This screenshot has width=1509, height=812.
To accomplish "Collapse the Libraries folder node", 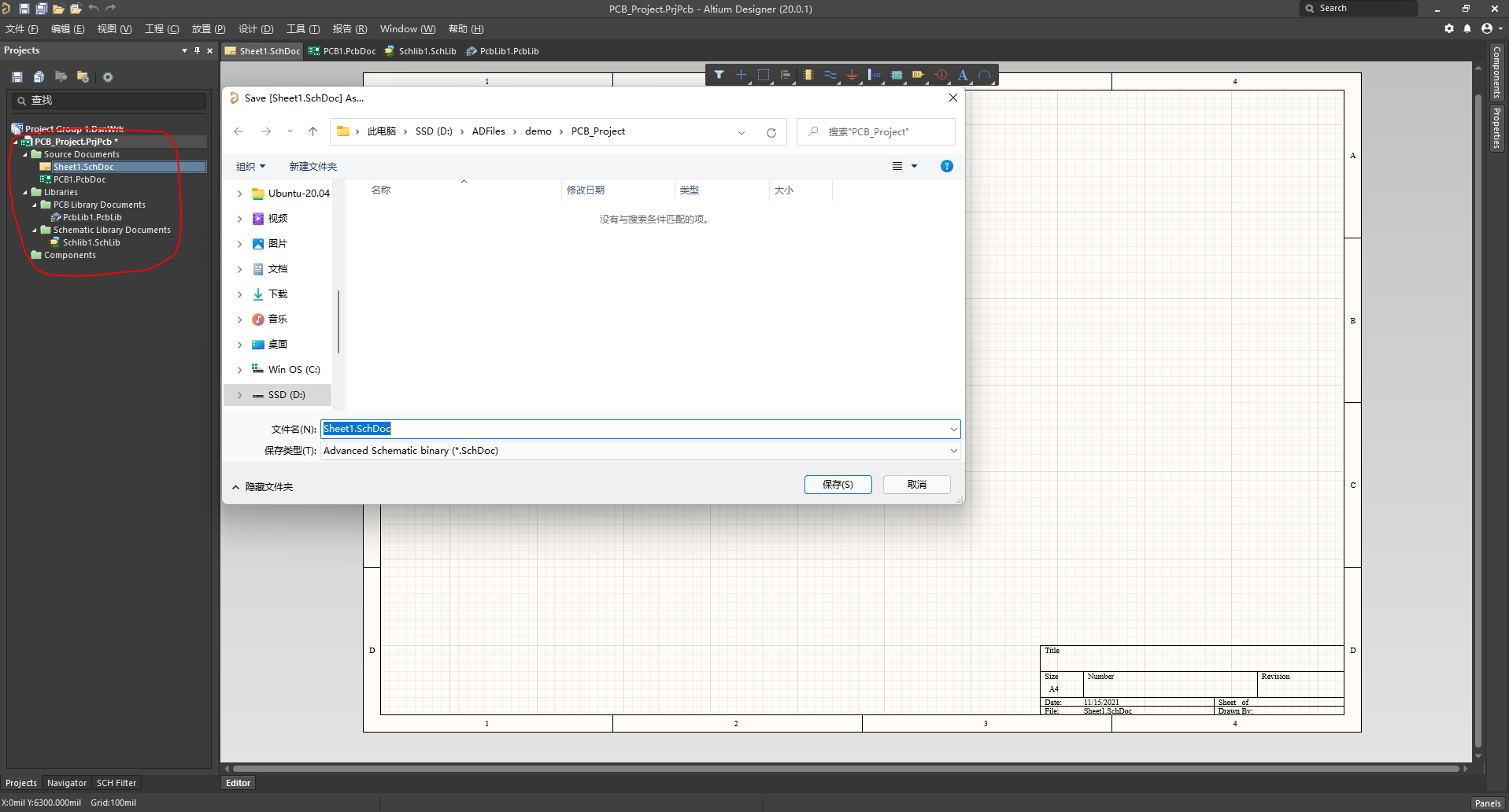I will 25,193.
